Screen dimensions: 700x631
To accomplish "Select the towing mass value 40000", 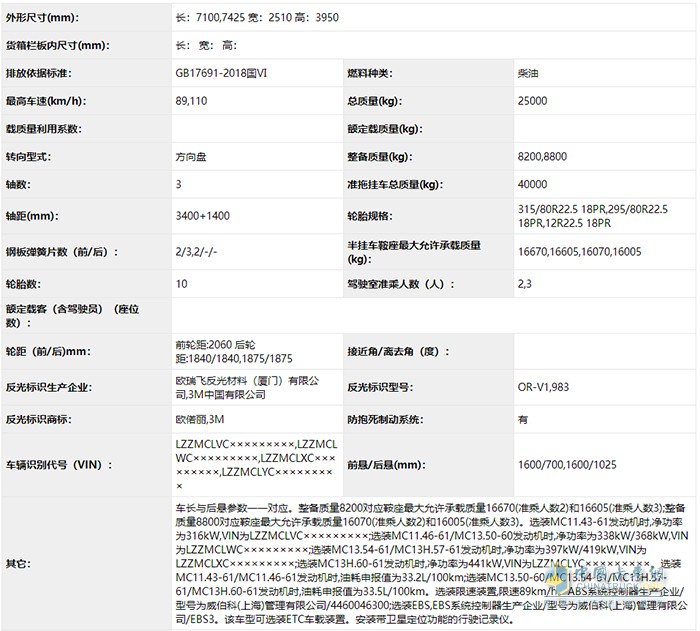I will [x=532, y=184].
